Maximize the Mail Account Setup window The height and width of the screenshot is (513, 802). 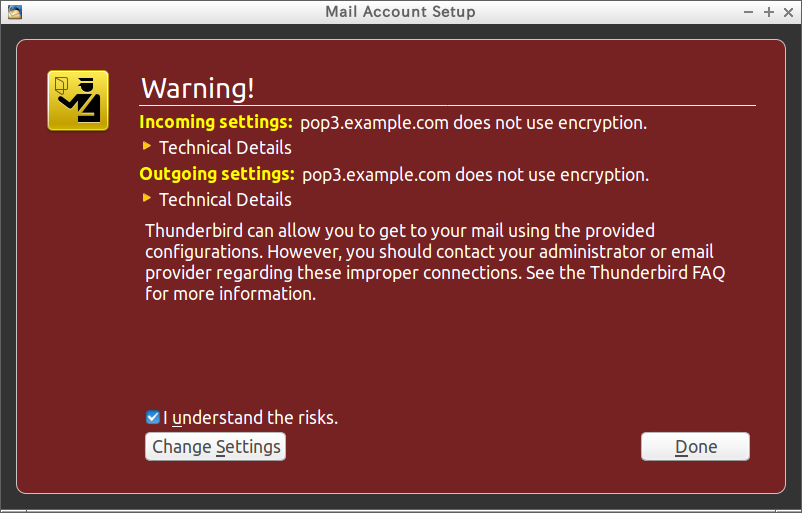click(x=769, y=12)
